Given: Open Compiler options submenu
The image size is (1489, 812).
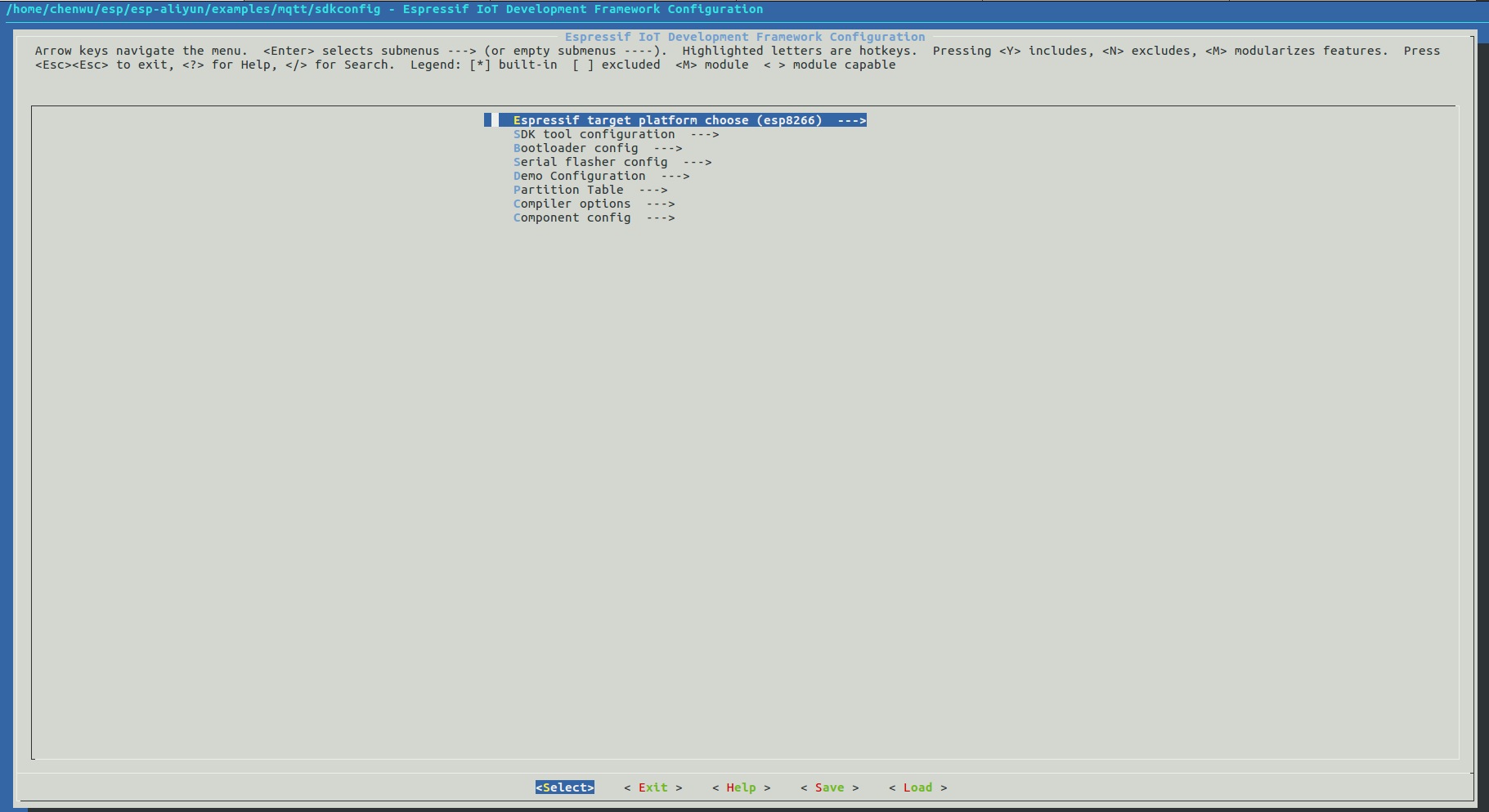Looking at the screenshot, I should click(x=594, y=204).
